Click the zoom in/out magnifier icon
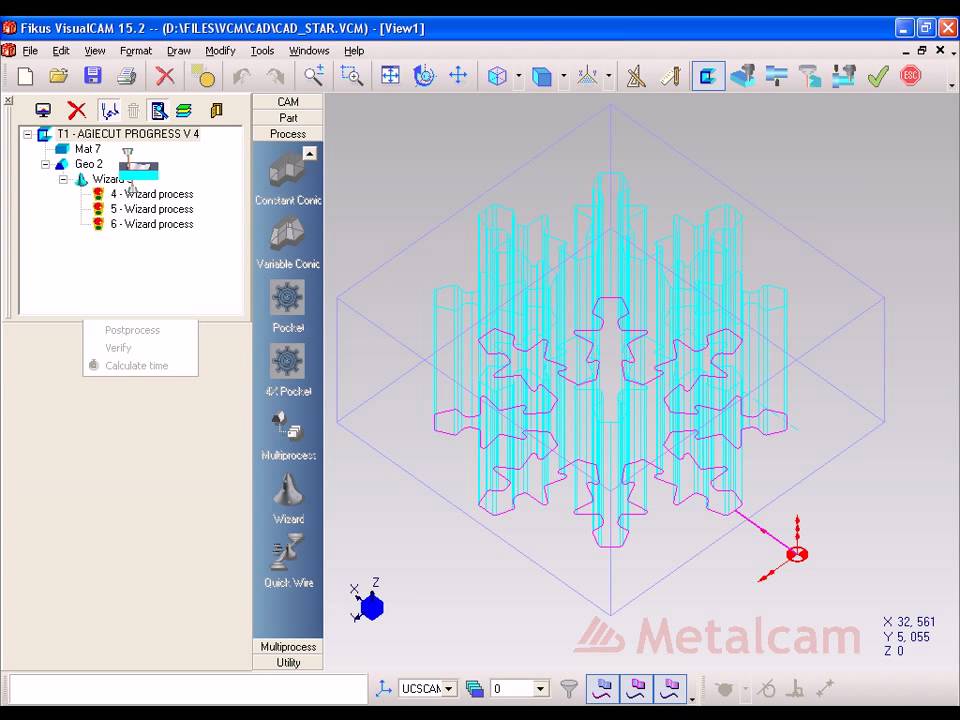 tap(314, 76)
